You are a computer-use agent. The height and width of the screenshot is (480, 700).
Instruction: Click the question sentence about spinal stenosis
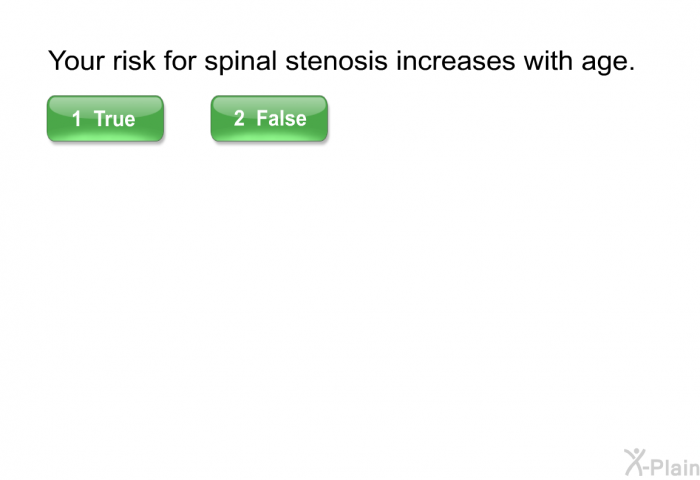click(342, 61)
